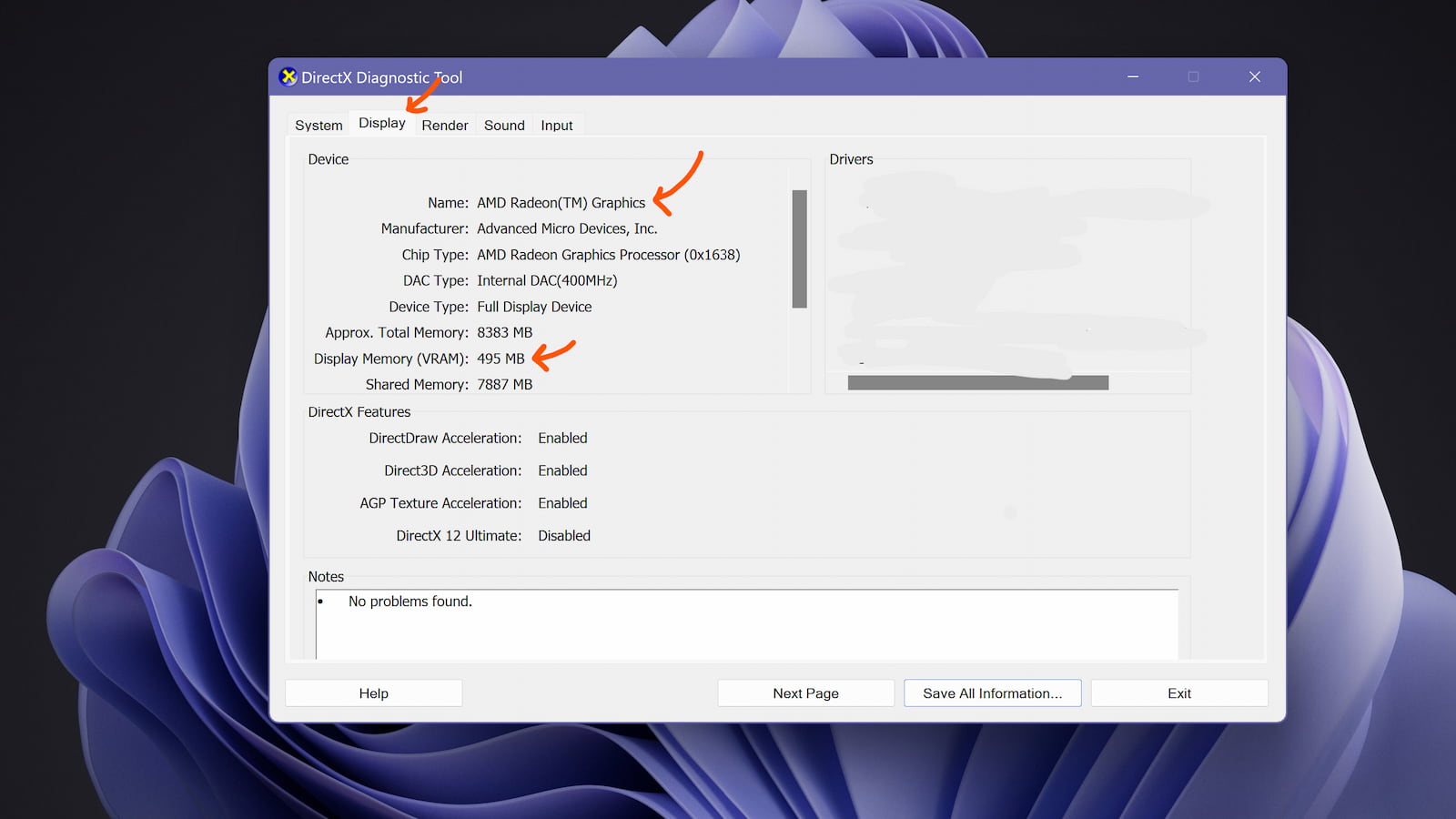This screenshot has width=1456, height=819.
Task: Click the Chip Type value text
Action: (608, 255)
